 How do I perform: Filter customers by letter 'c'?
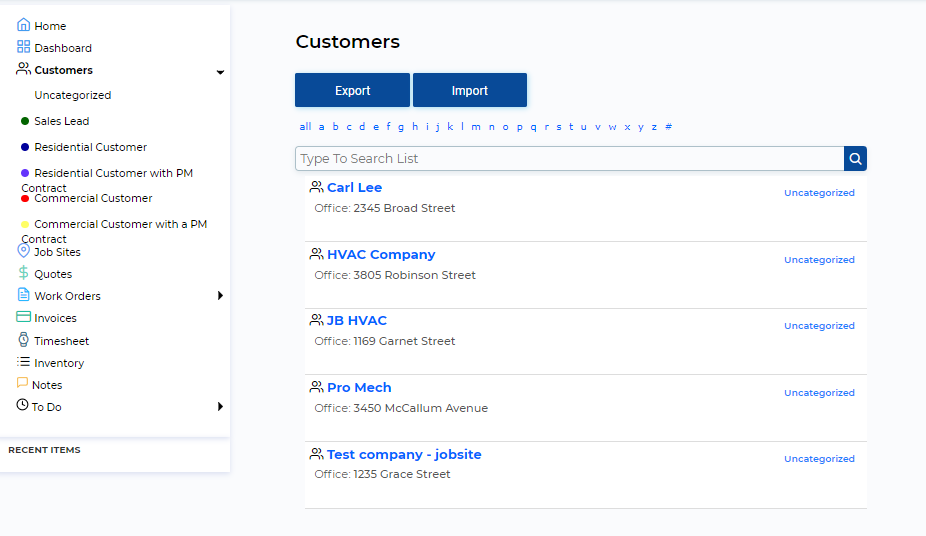pyautogui.click(x=349, y=126)
